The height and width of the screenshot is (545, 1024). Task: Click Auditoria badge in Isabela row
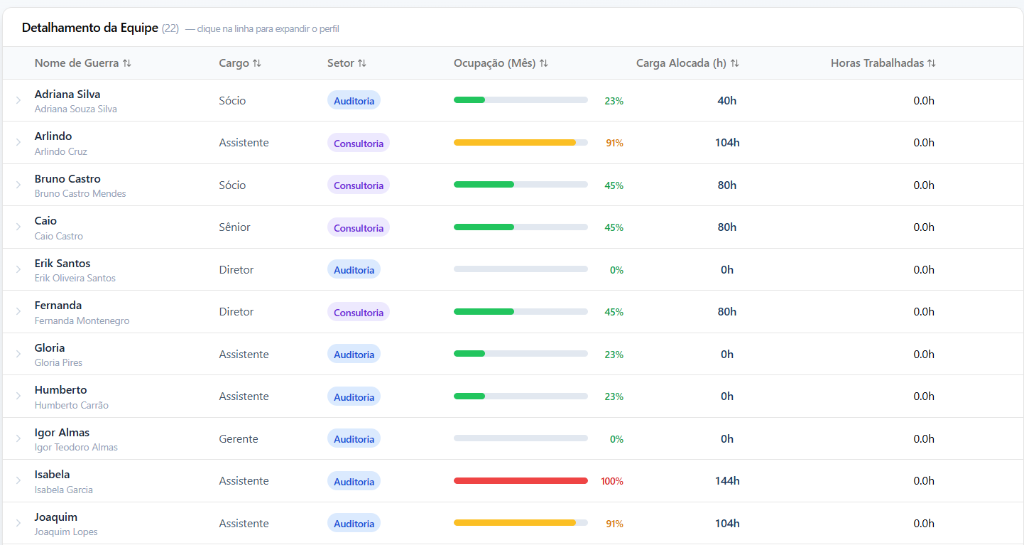pyautogui.click(x=354, y=481)
